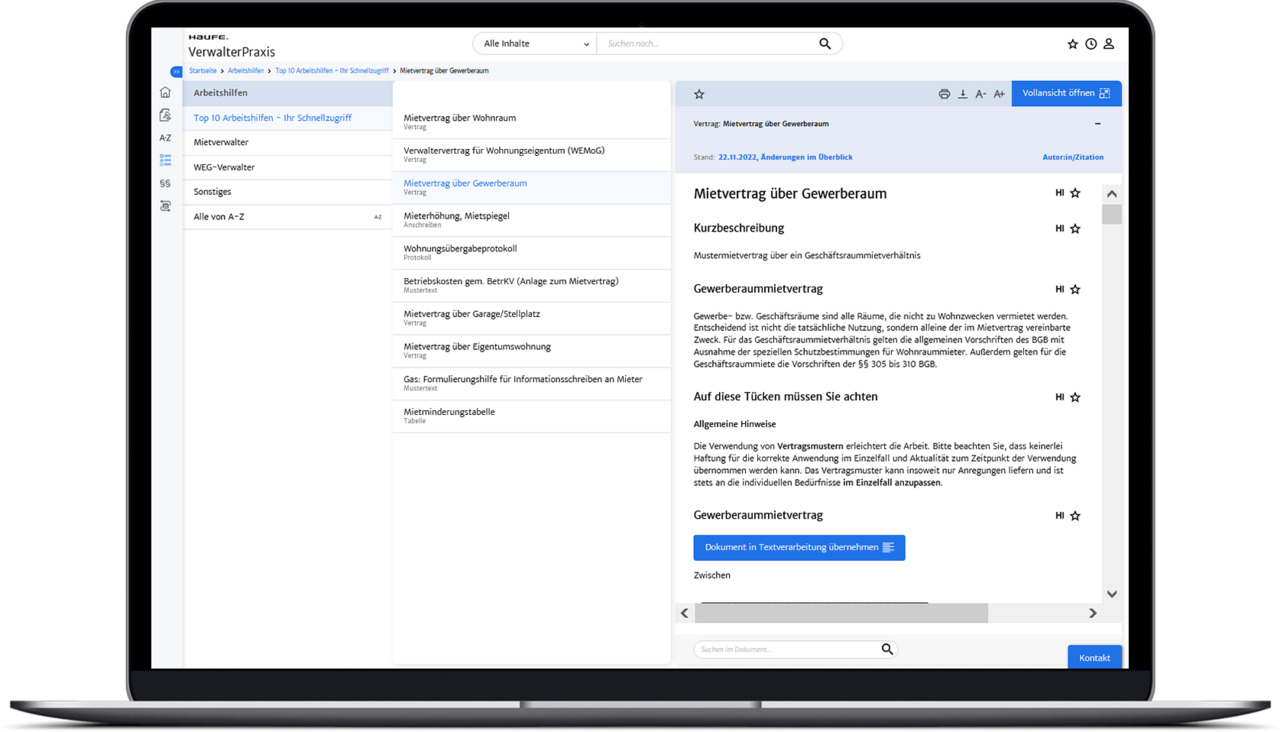
Task: Download the document with the download icon
Action: [963, 94]
